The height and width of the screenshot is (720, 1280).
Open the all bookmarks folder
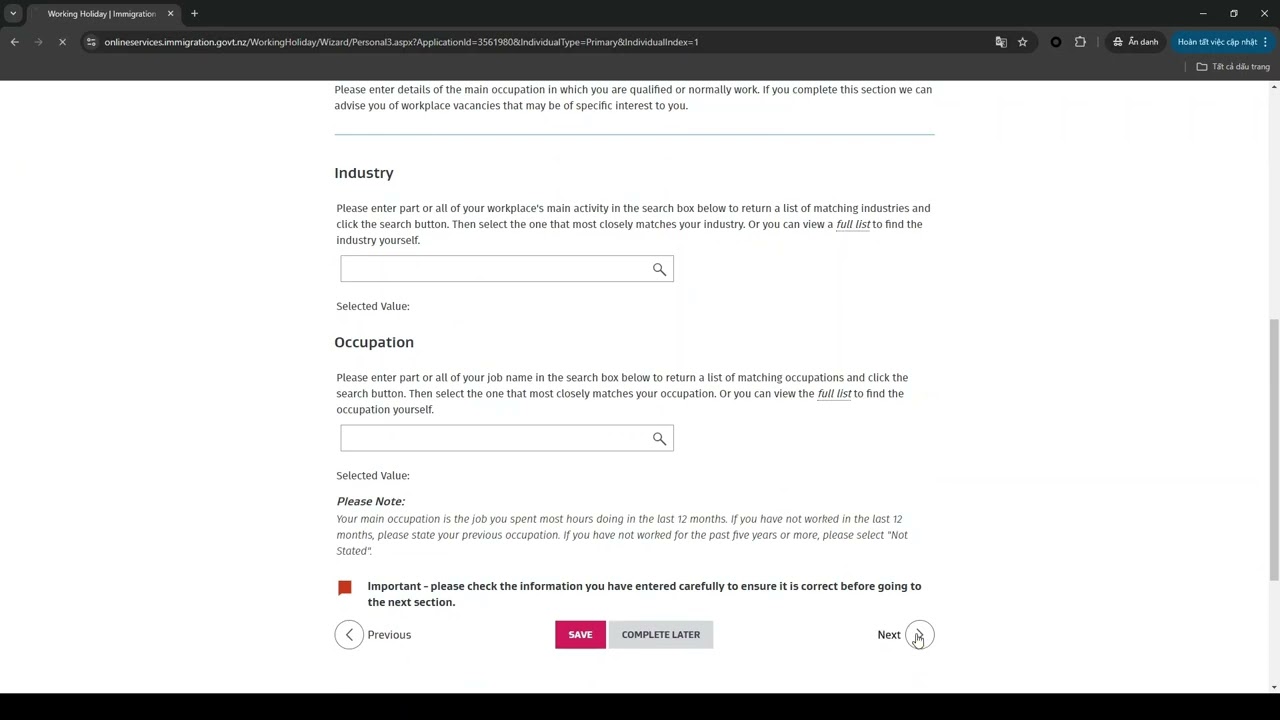click(x=1233, y=67)
